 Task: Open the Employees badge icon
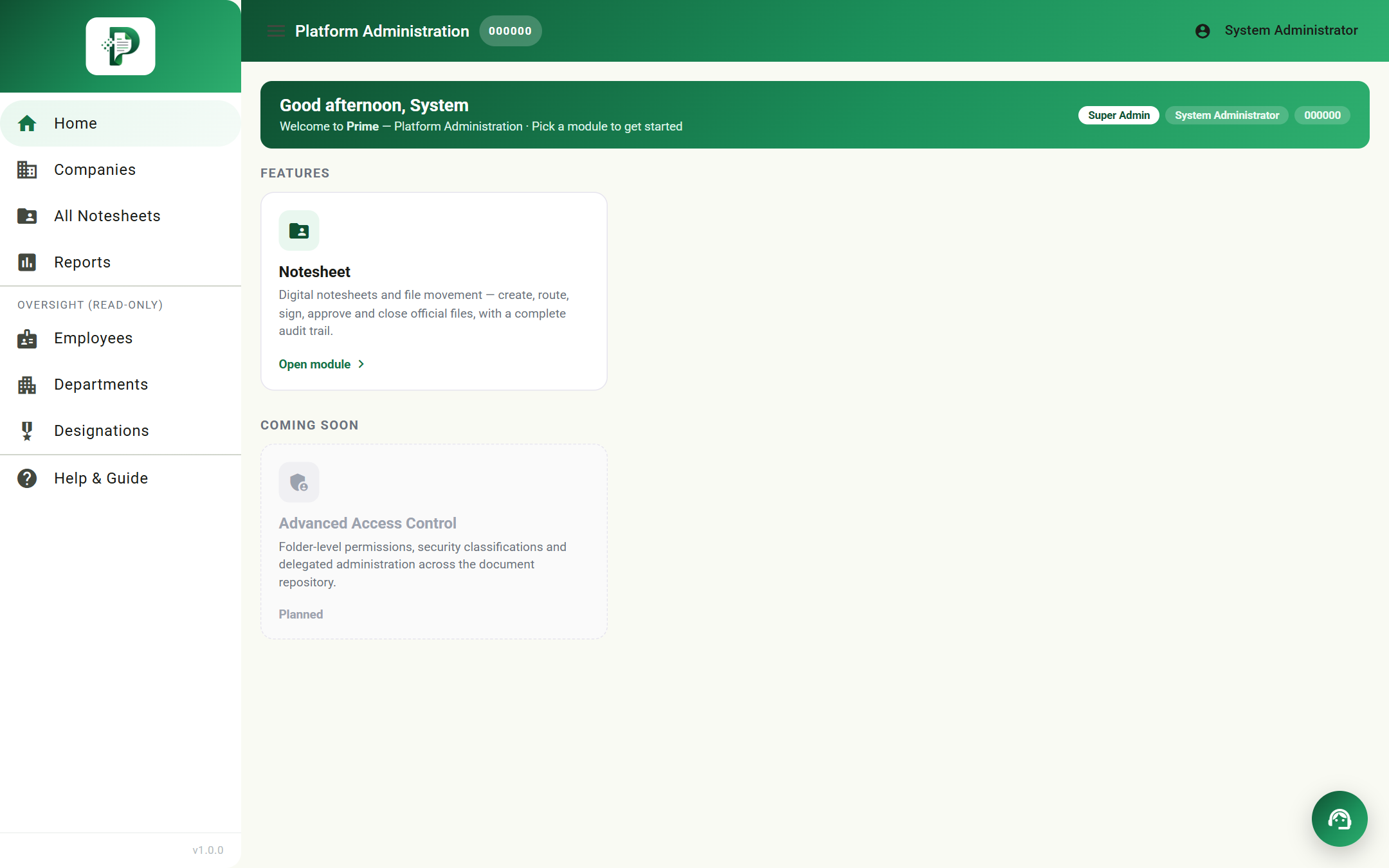[x=27, y=338]
